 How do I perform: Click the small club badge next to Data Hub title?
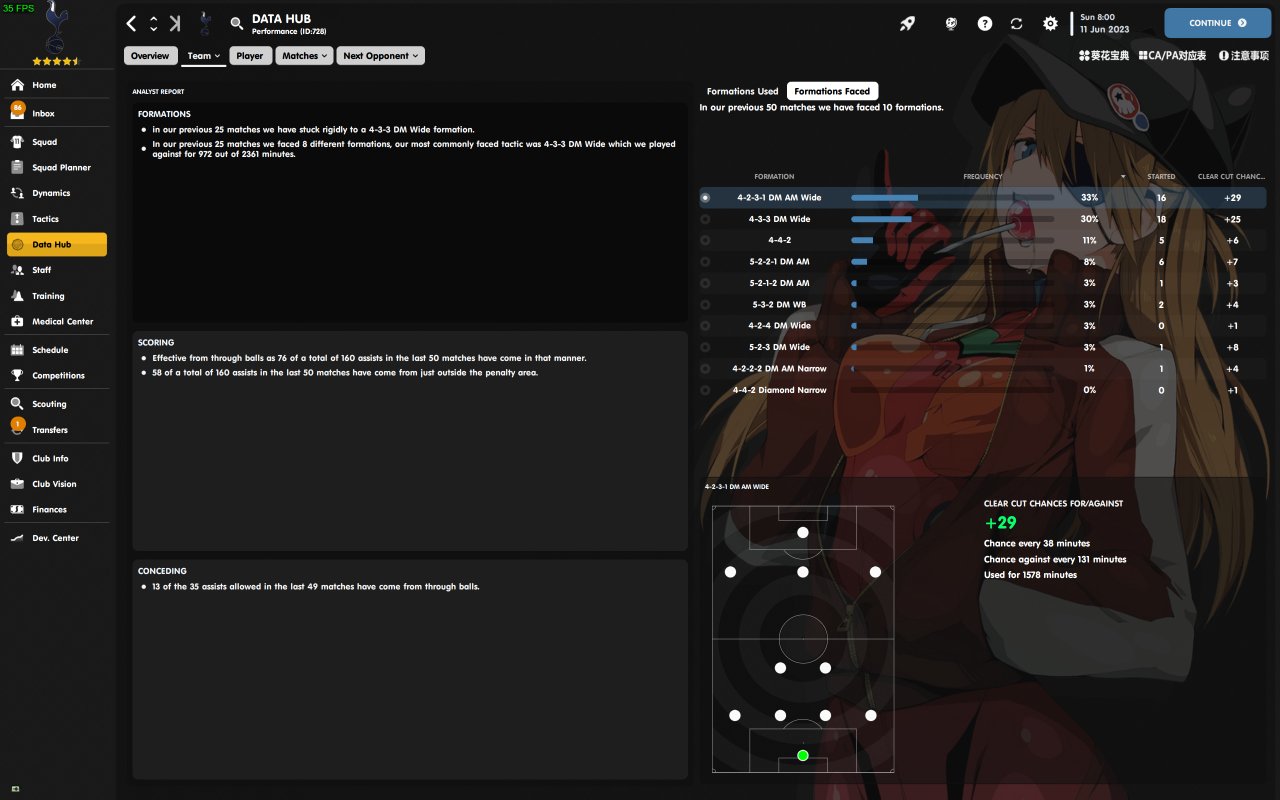pos(206,23)
